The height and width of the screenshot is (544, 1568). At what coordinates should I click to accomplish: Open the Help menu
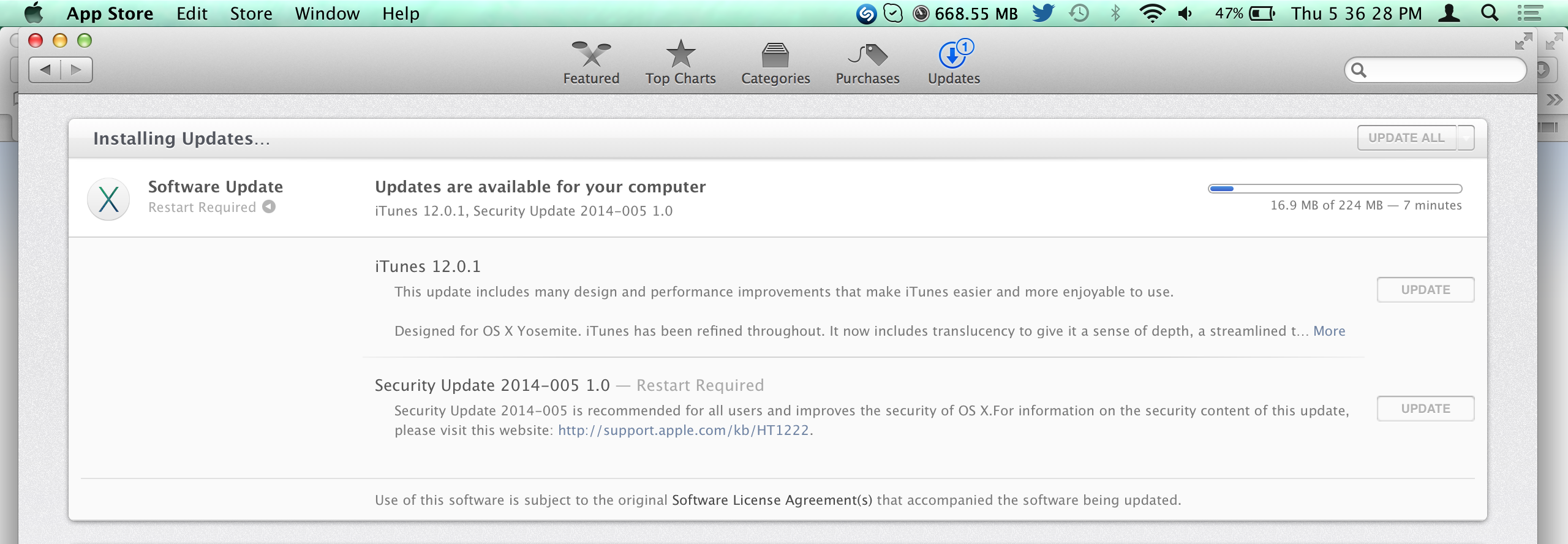point(401,13)
